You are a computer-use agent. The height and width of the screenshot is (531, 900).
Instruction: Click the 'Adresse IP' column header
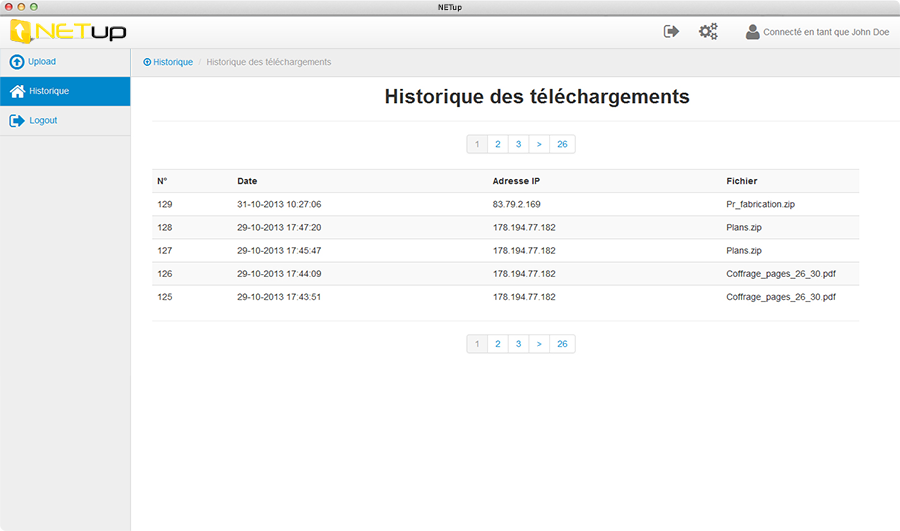coord(516,181)
